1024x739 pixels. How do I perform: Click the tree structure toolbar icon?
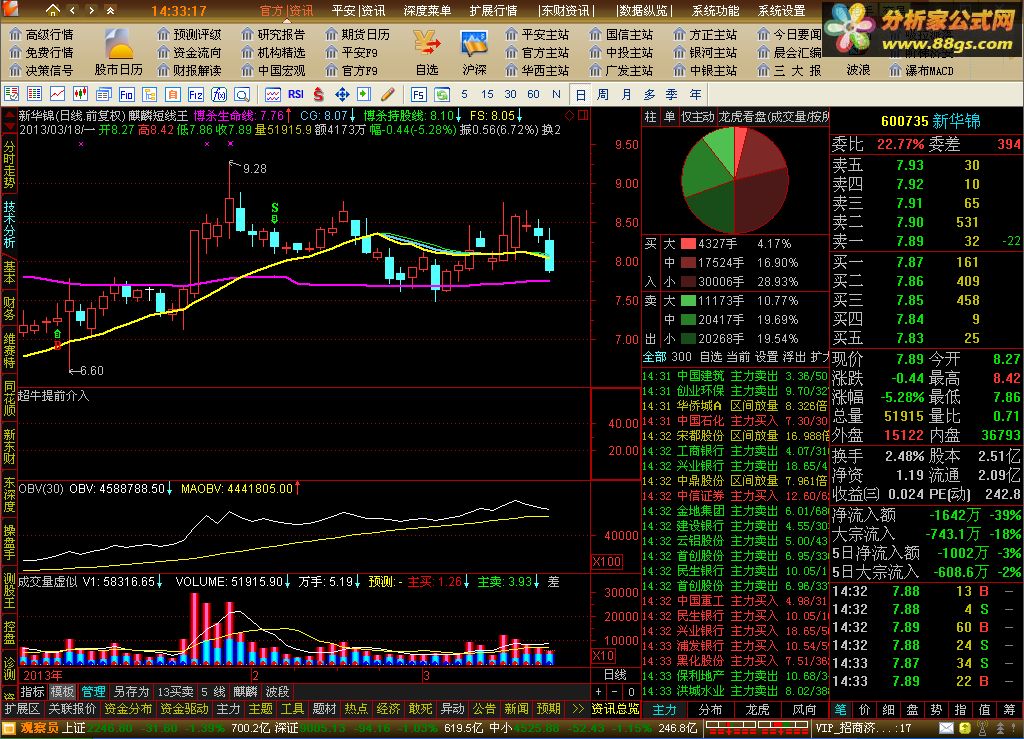click(x=150, y=94)
